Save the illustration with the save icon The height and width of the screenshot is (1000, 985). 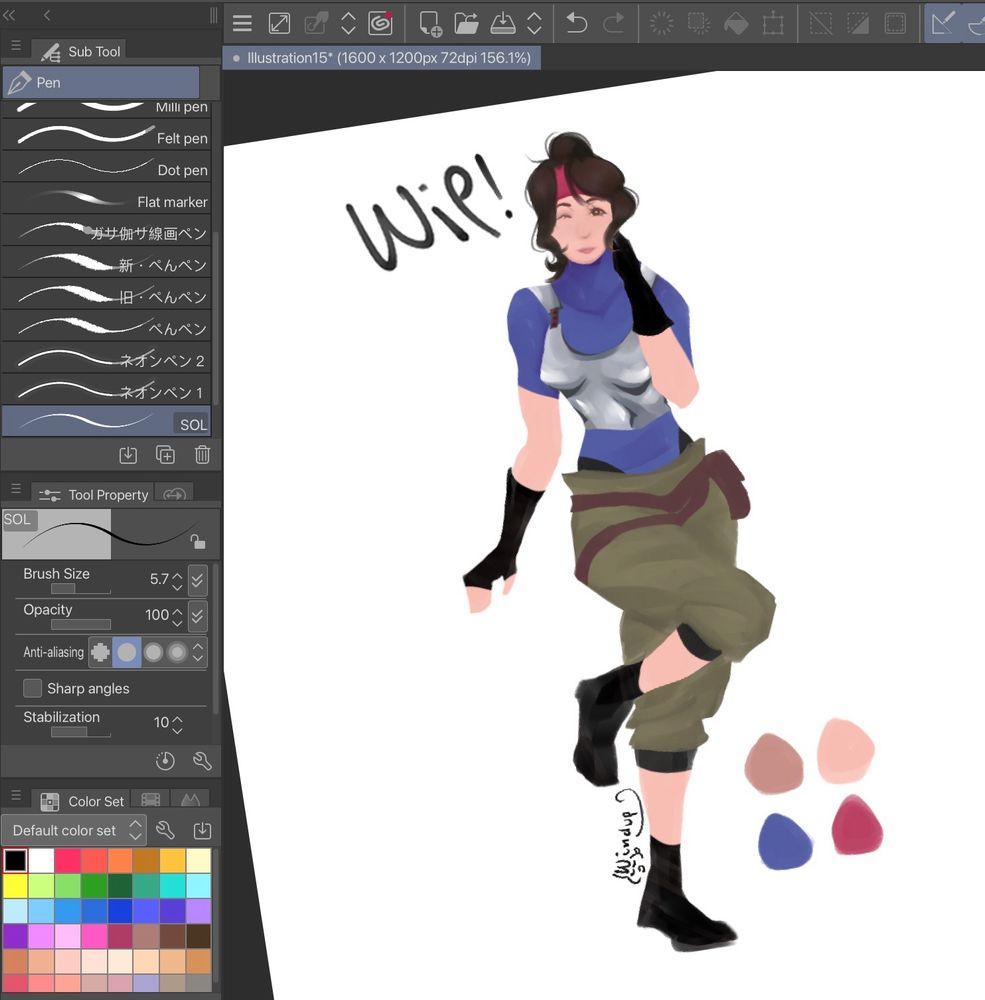[503, 24]
